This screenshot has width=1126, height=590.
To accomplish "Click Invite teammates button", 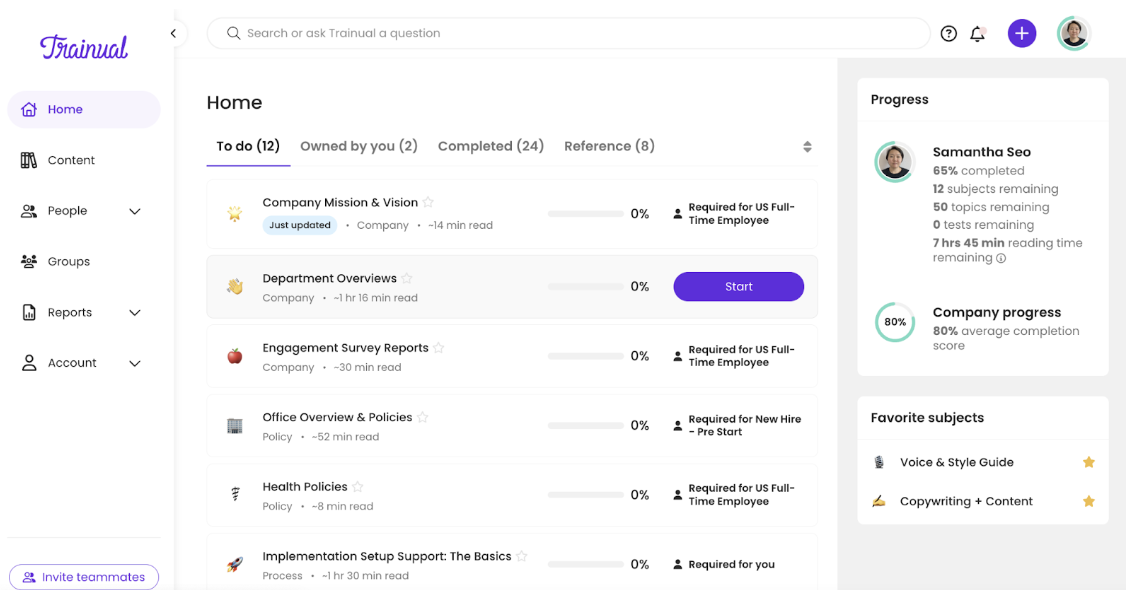I will 84,577.
